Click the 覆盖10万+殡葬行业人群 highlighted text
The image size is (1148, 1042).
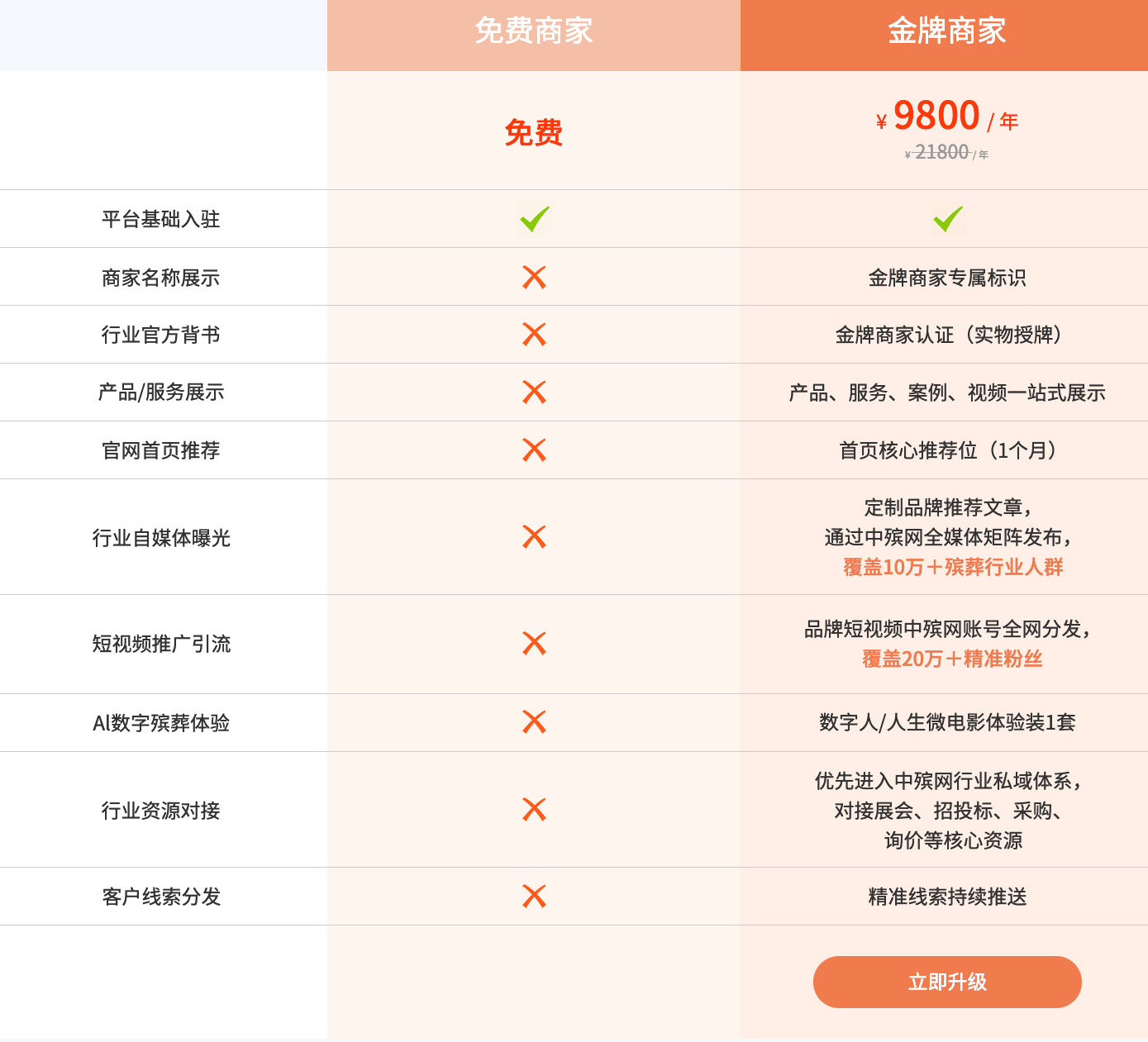click(952, 567)
